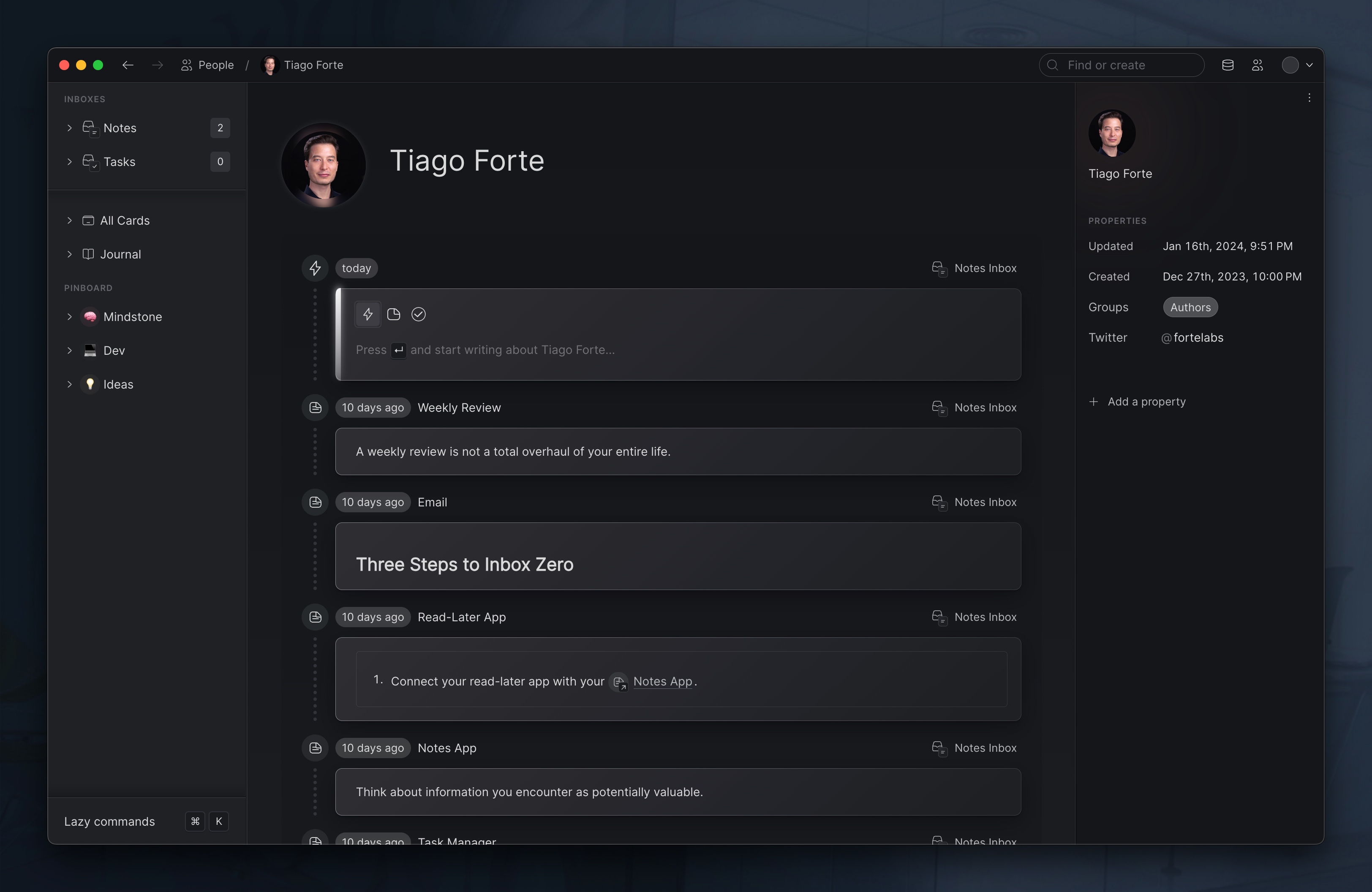Click Notes Inbox label on the today row

click(x=974, y=268)
